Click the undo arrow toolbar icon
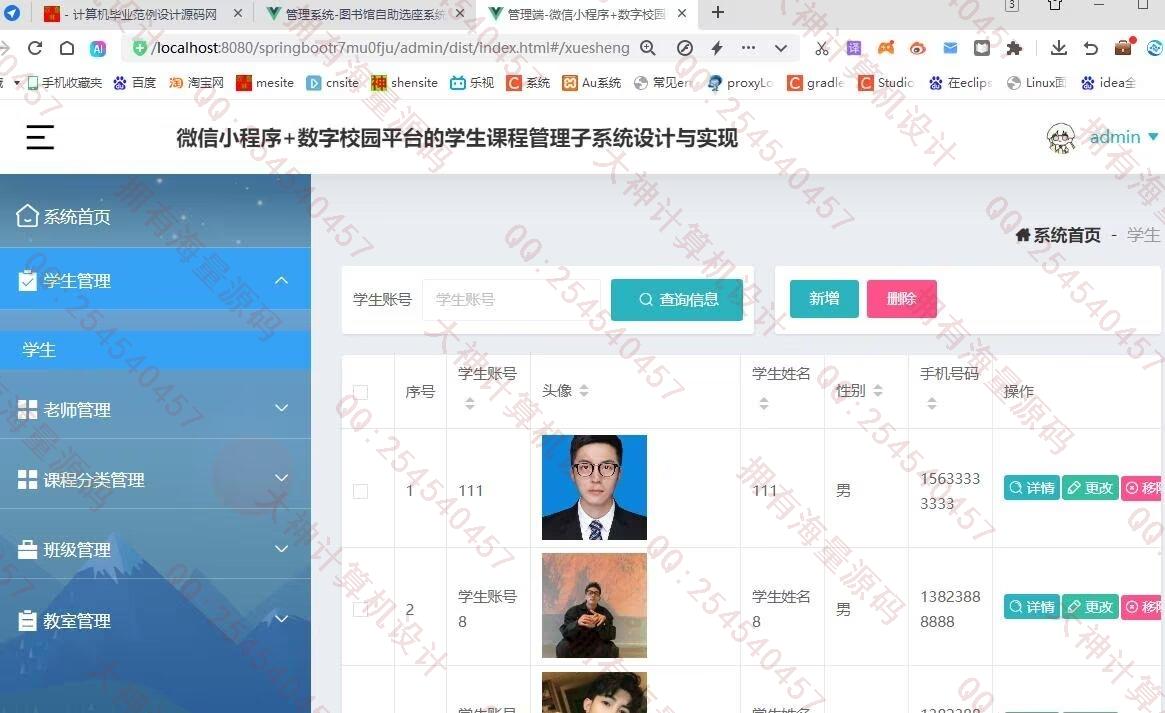 [x=1091, y=48]
